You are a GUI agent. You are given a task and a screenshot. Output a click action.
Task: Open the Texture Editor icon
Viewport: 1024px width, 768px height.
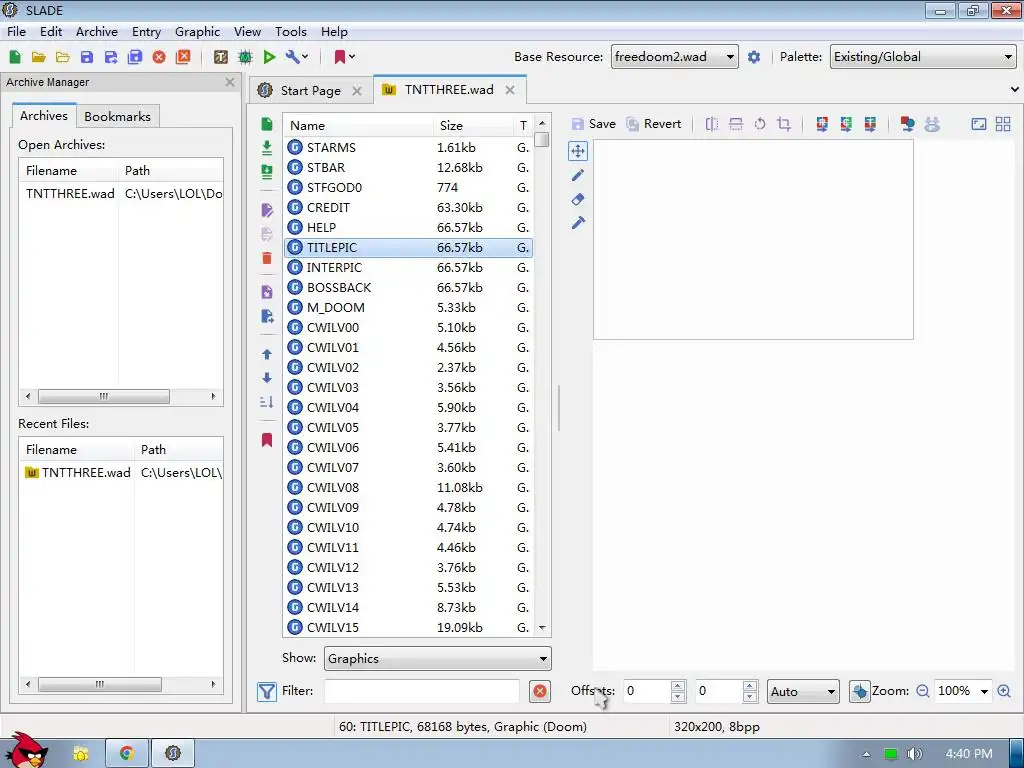221,57
